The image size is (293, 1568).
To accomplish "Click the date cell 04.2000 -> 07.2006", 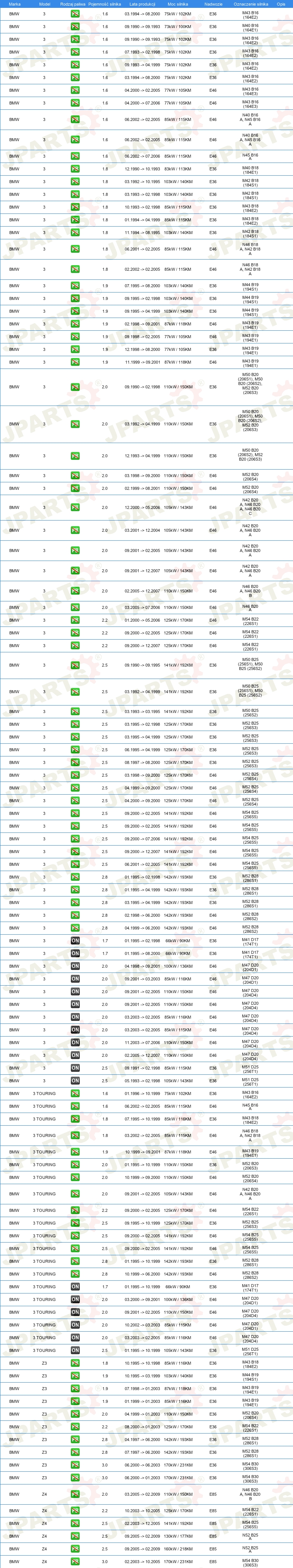I will pos(142,103).
